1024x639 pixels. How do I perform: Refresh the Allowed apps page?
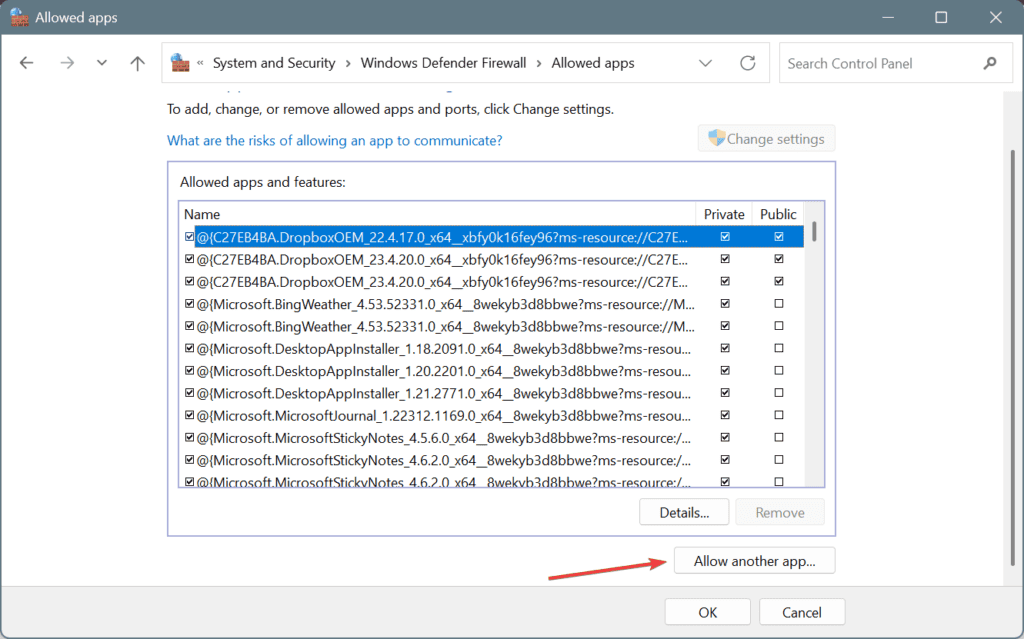[x=747, y=63]
